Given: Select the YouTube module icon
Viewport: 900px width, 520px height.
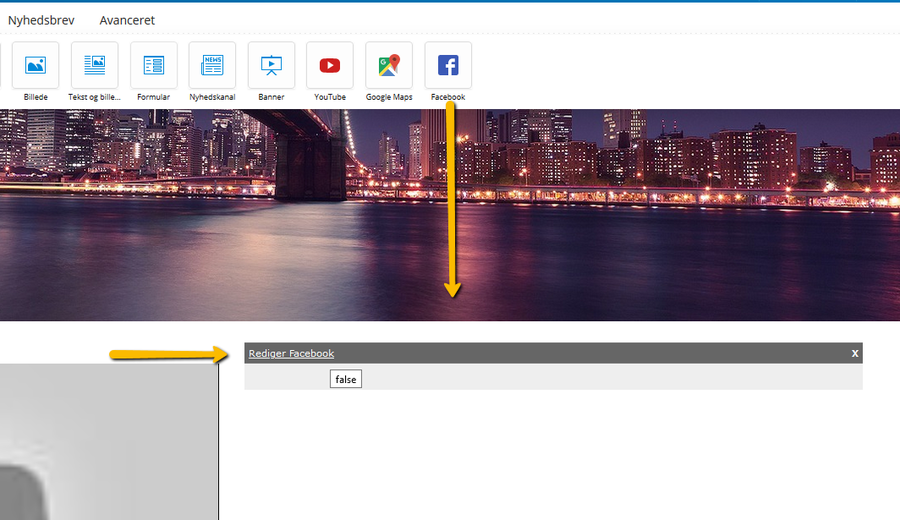Looking at the screenshot, I should click(x=330, y=65).
